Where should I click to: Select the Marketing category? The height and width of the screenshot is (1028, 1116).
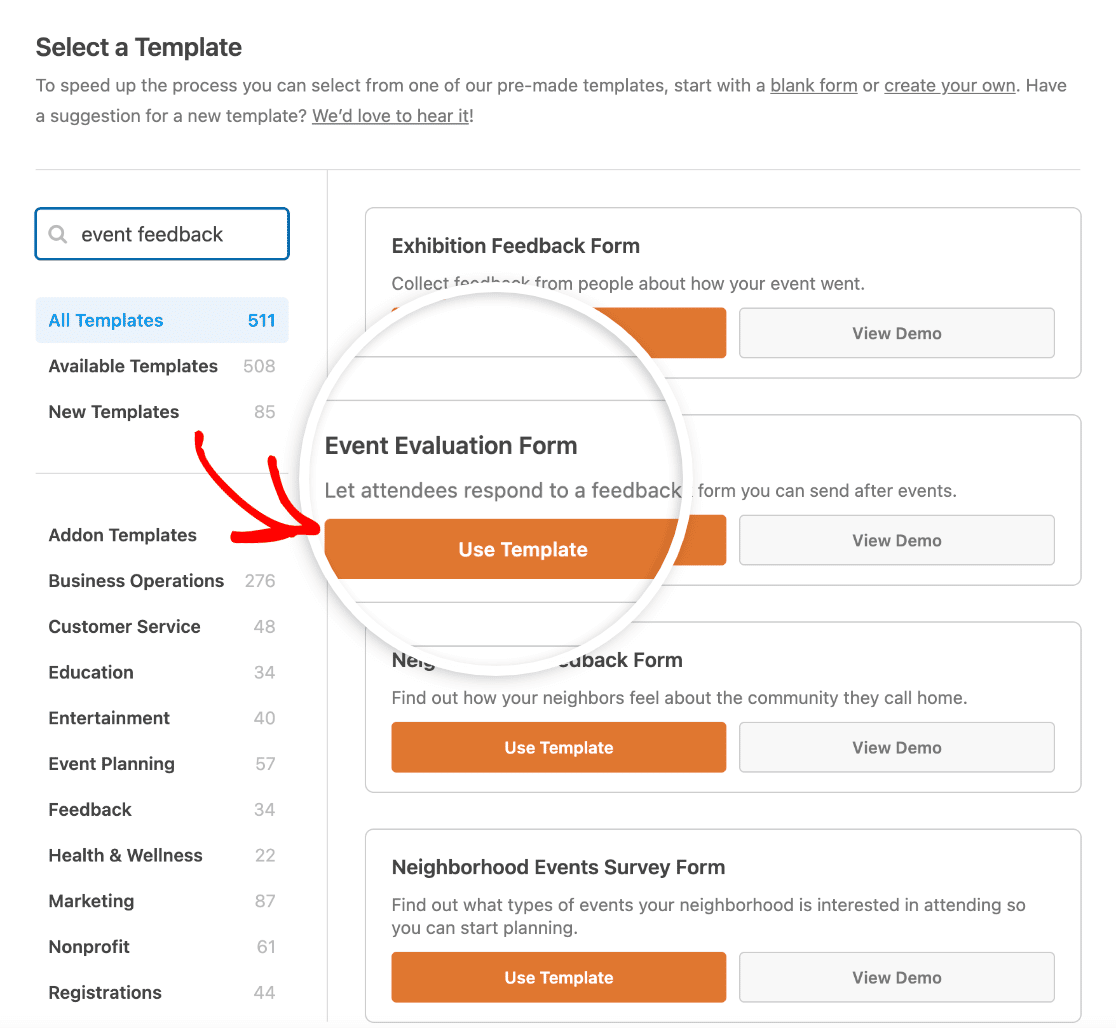coord(162,901)
